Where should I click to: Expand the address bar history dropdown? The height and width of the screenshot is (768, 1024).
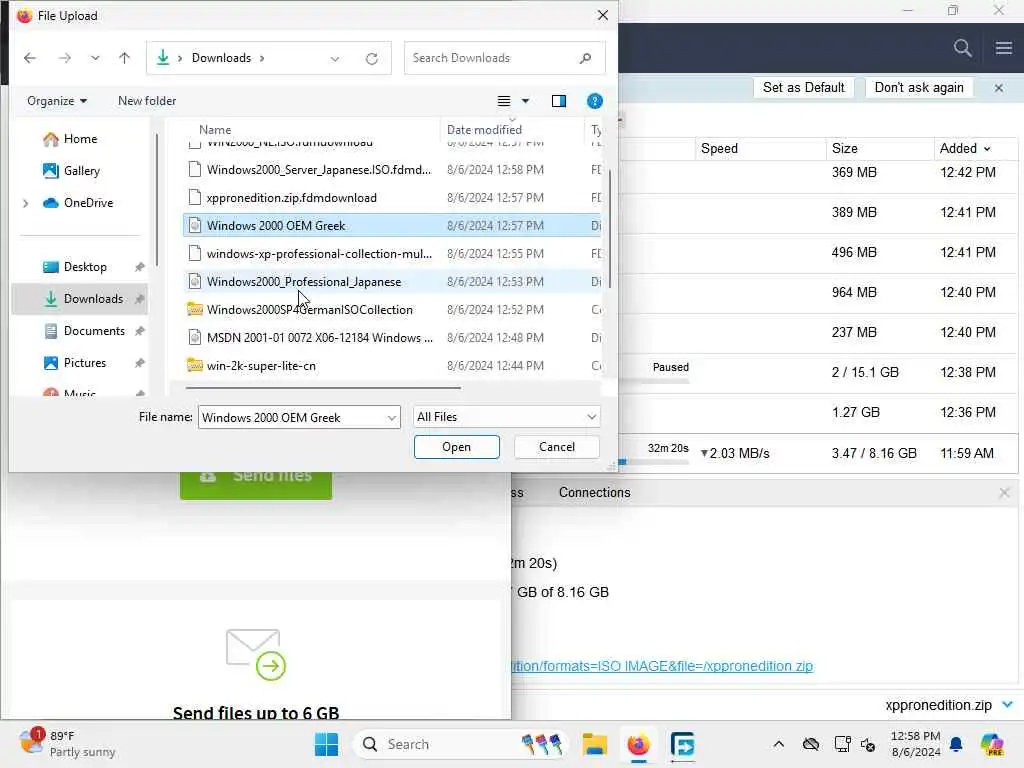pos(335,59)
